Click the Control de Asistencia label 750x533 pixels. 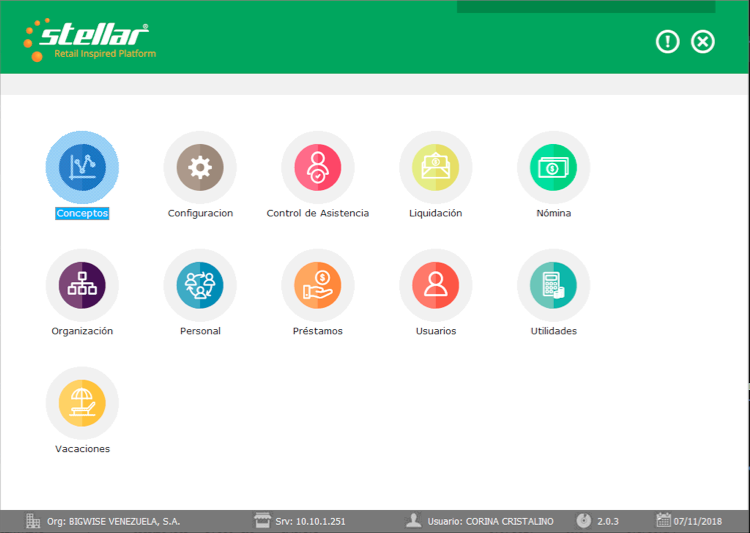pyautogui.click(x=318, y=213)
